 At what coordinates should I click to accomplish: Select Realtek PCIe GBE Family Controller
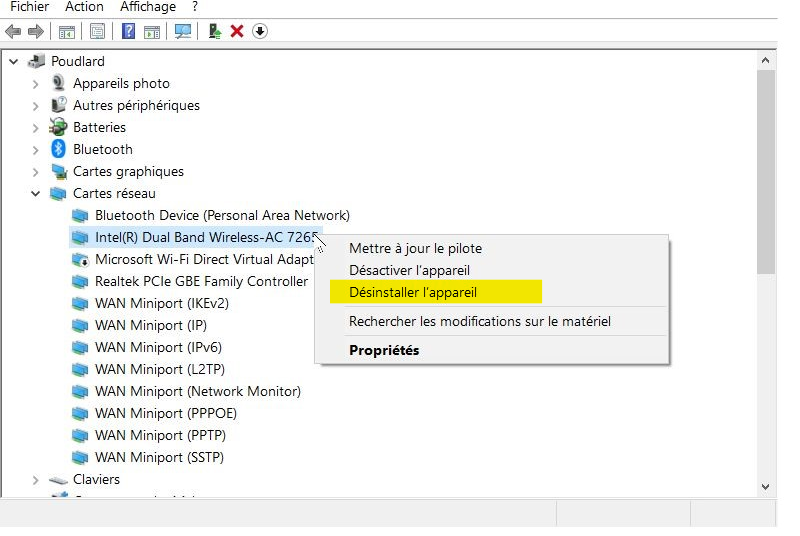pos(202,282)
